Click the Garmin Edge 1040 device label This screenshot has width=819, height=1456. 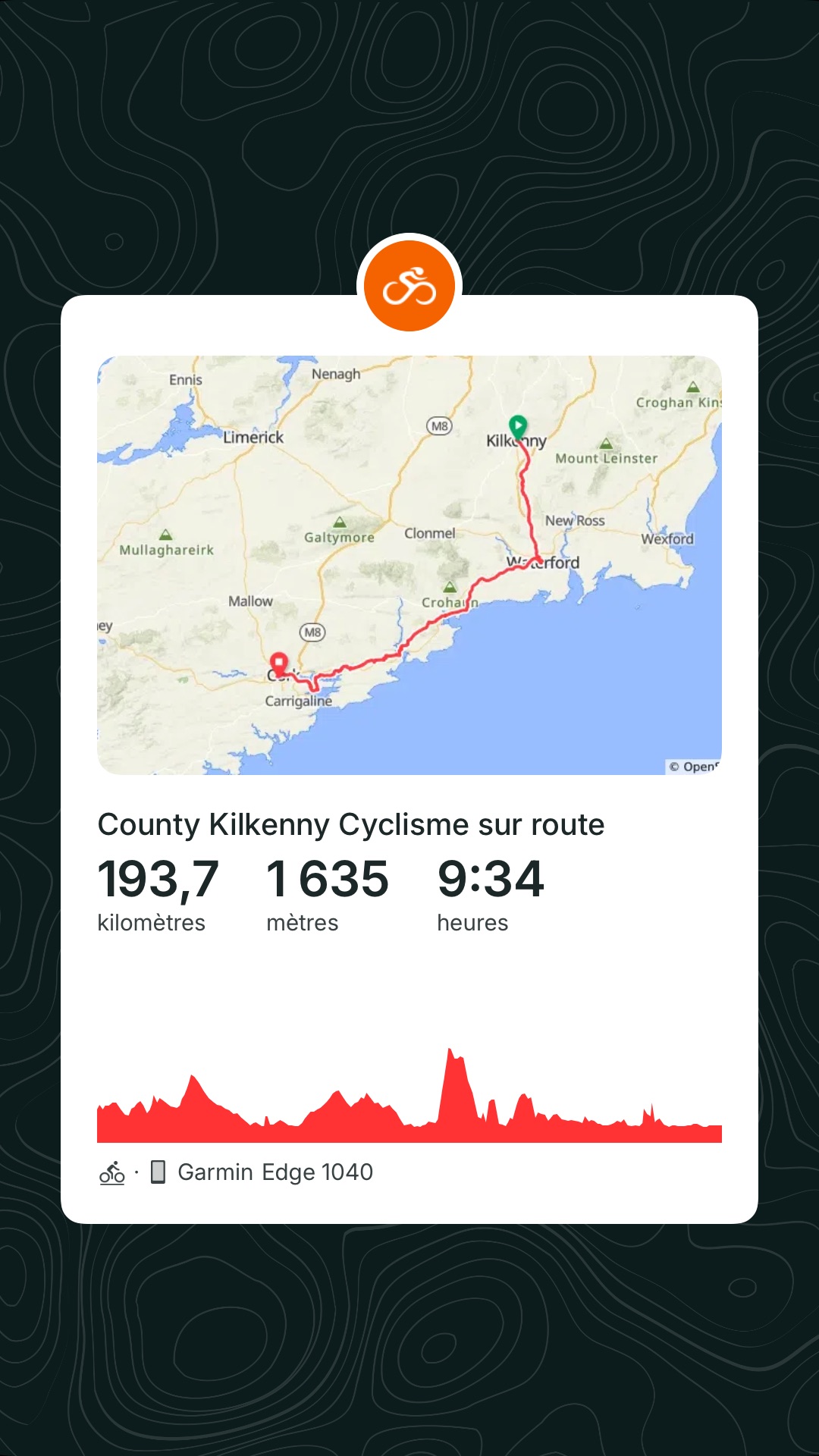click(275, 1172)
